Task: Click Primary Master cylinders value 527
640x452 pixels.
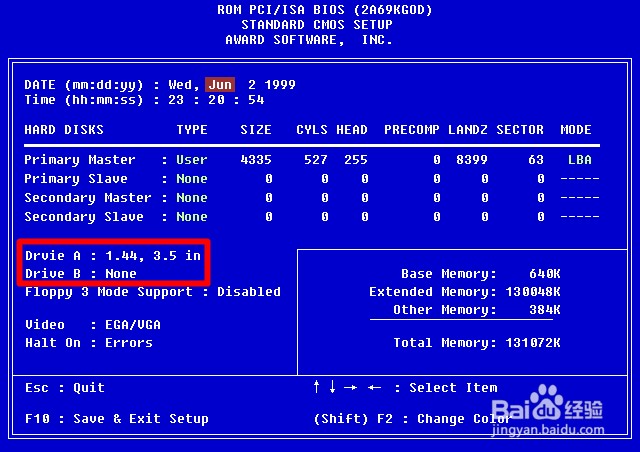Action: coord(316,159)
